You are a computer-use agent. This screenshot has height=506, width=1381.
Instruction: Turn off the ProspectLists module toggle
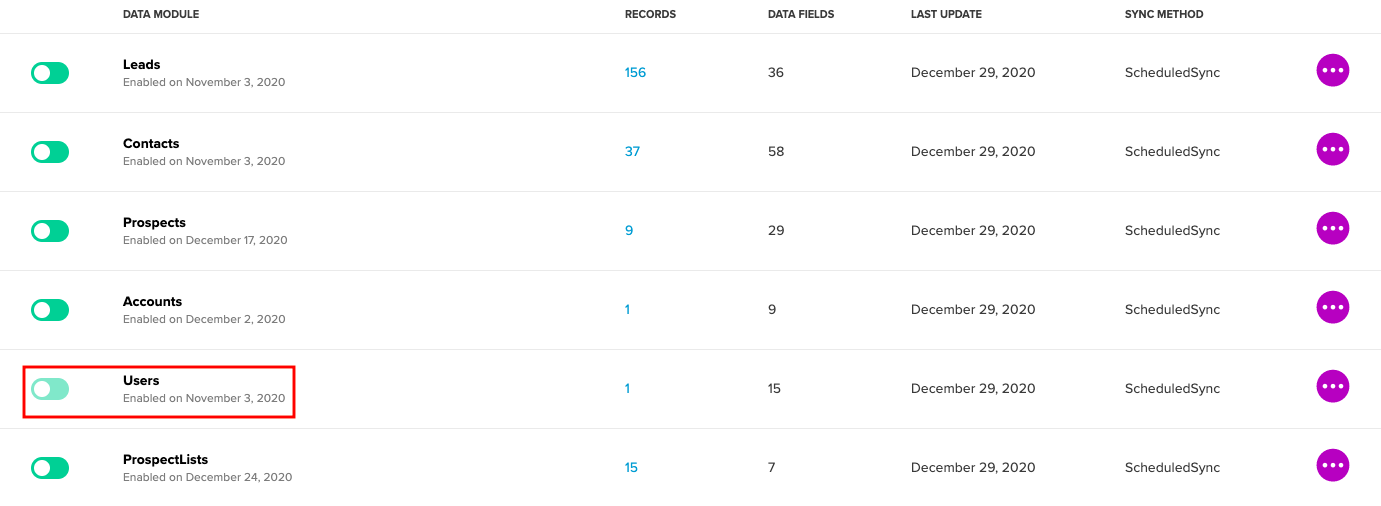coord(50,468)
